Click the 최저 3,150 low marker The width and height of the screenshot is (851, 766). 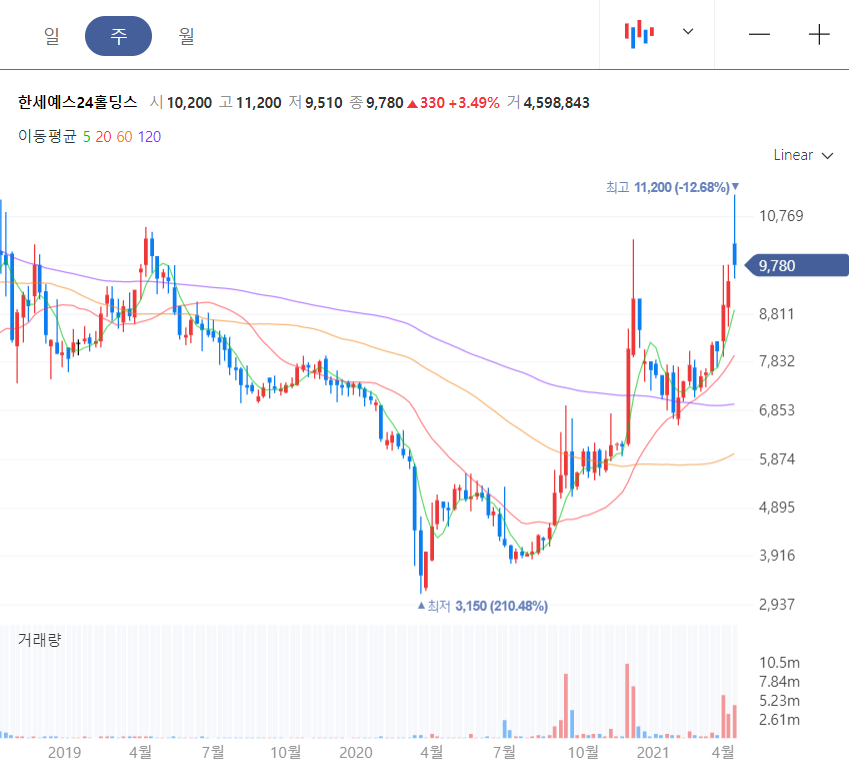[x=482, y=606]
